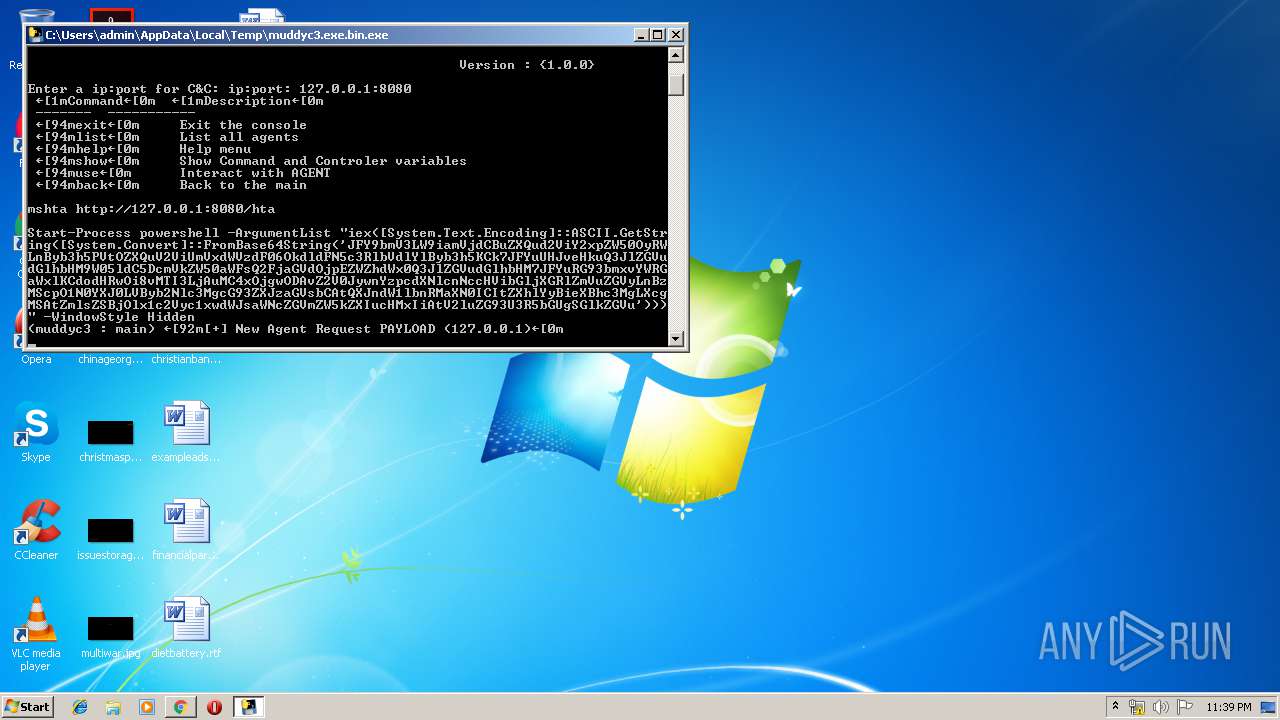Close the muddyc3 console window
The image size is (1280, 720).
[x=676, y=35]
